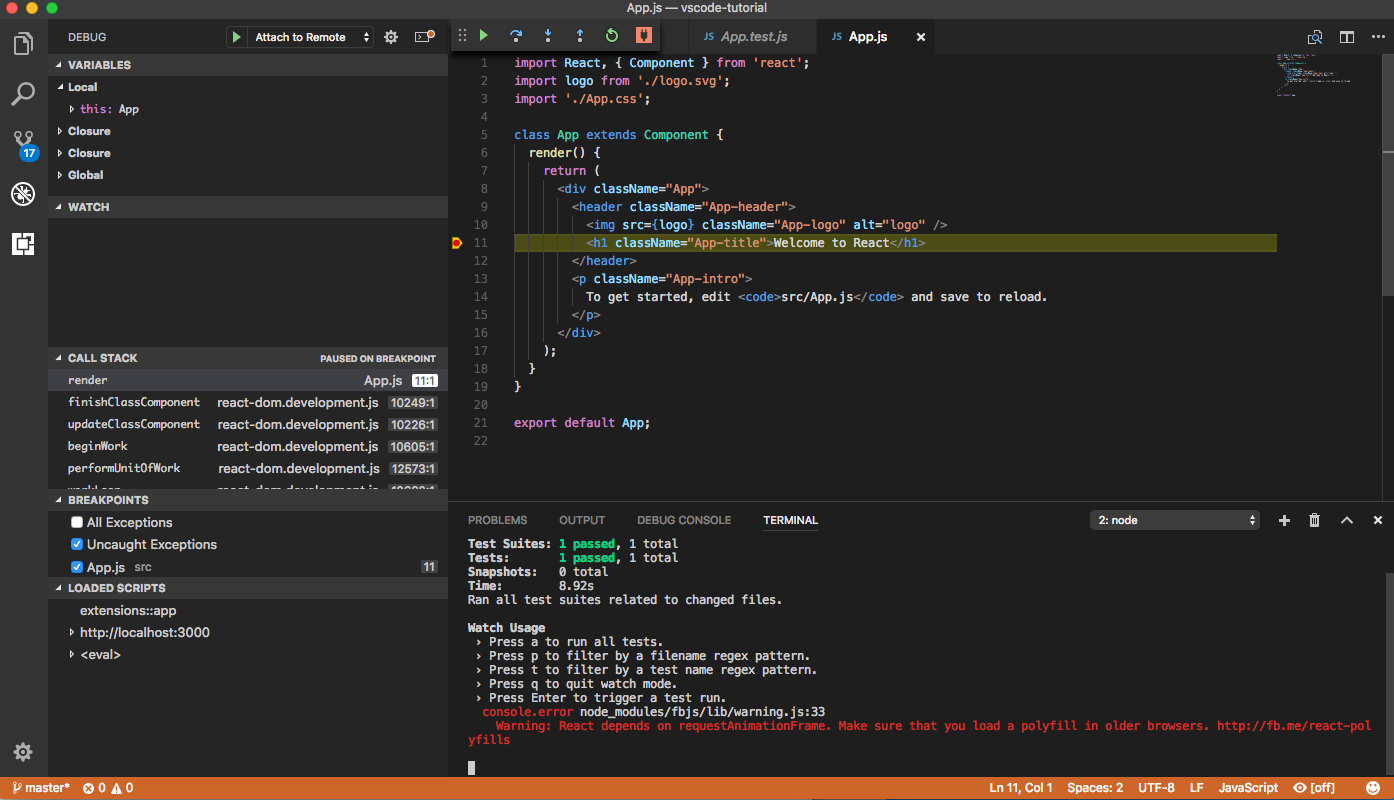The image size is (1394, 800).
Task: Open Source Control with 17 changes
Action: click(23, 143)
